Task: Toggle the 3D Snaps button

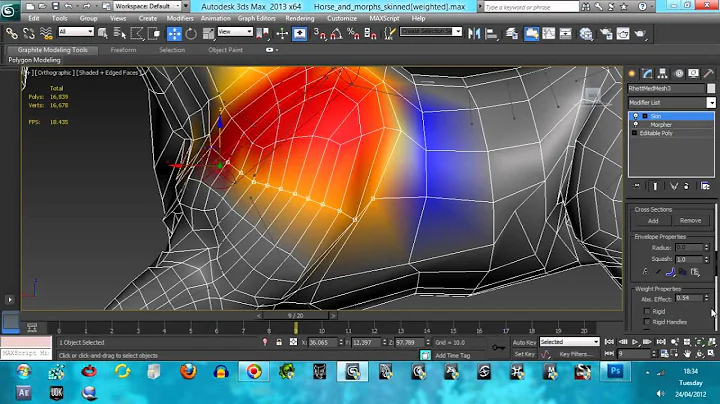Action: tap(319, 33)
